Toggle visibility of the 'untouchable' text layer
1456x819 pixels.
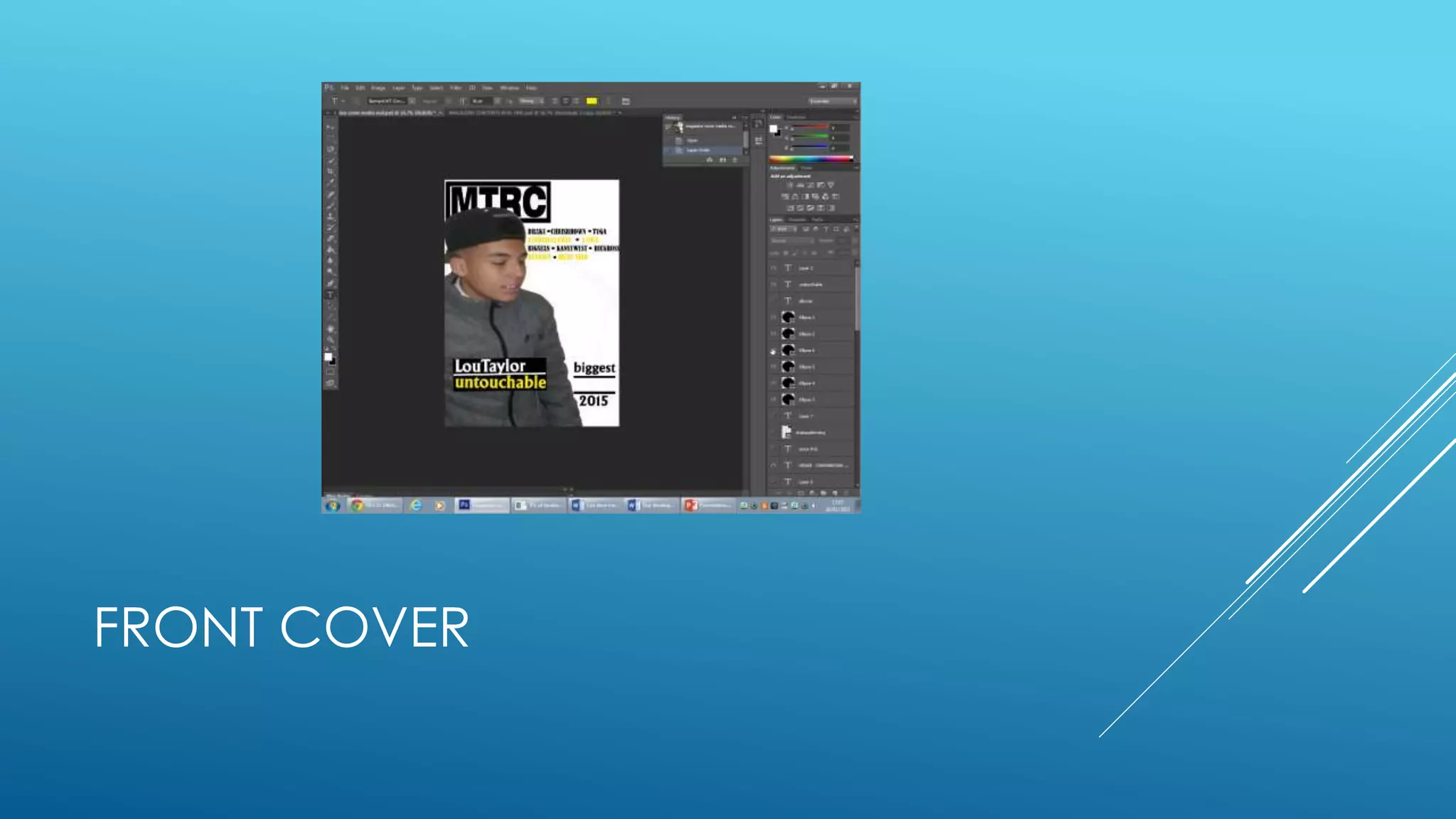pos(773,284)
